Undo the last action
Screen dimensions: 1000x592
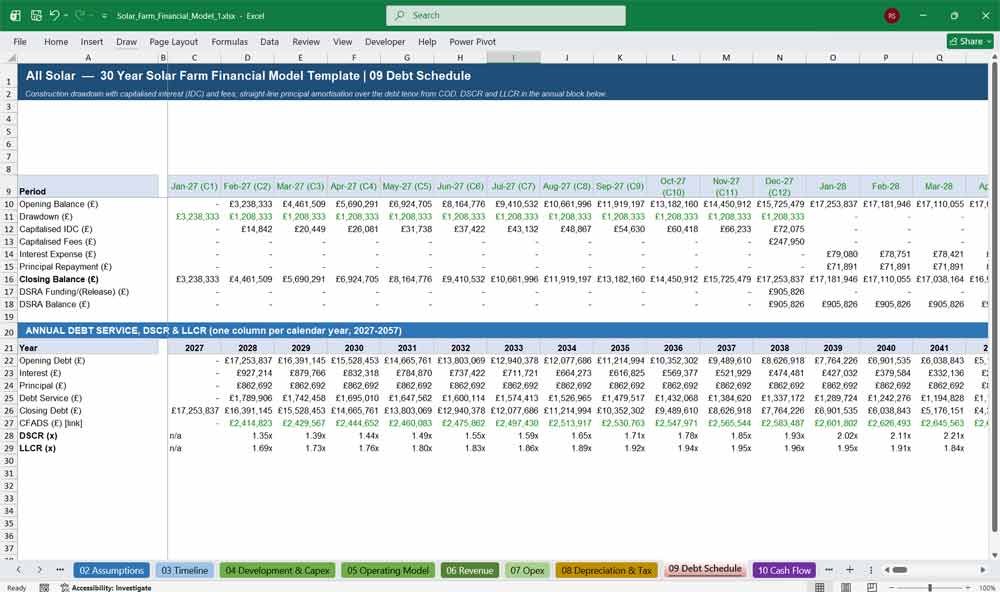pyautogui.click(x=54, y=15)
